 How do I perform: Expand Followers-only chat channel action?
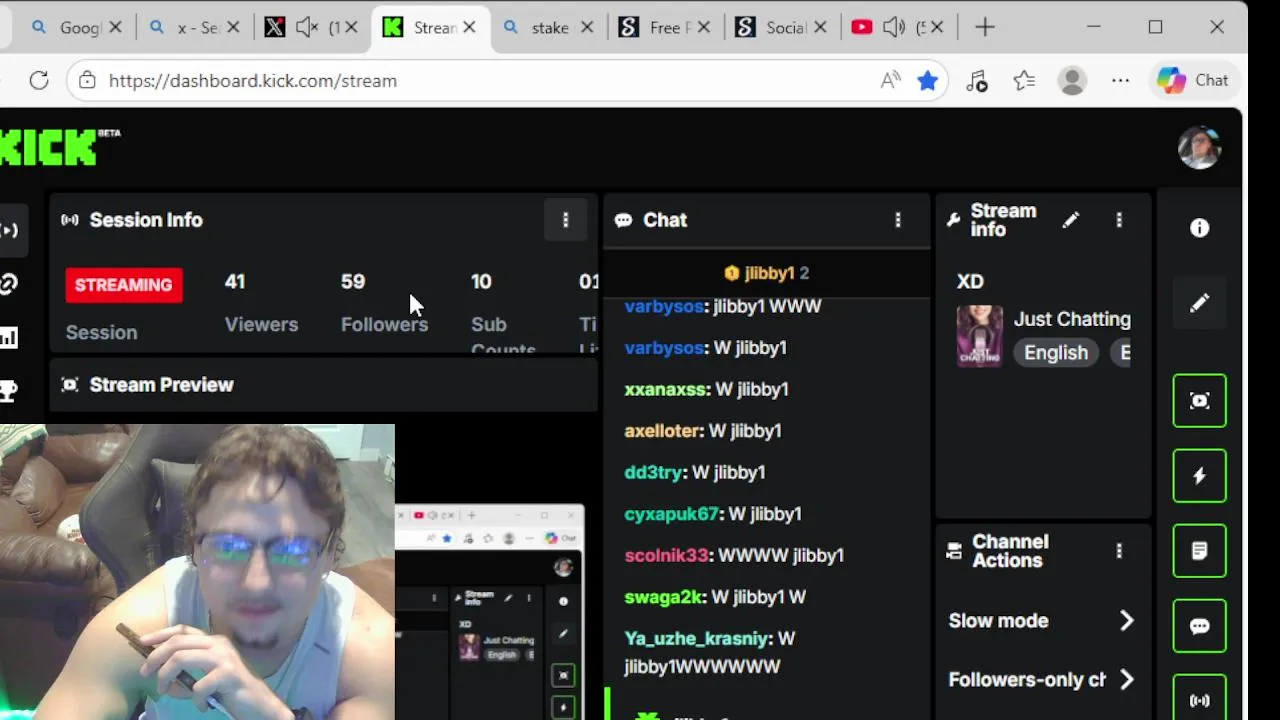1041,680
